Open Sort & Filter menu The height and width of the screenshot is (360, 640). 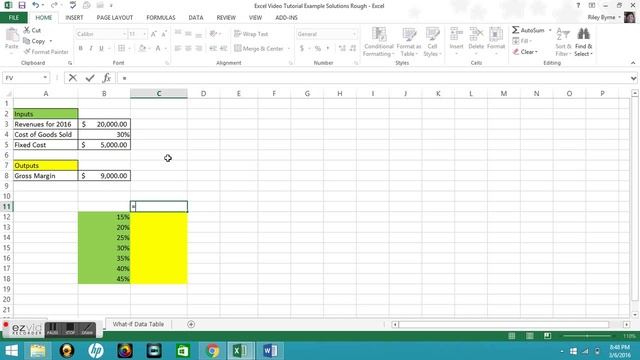coord(563,42)
